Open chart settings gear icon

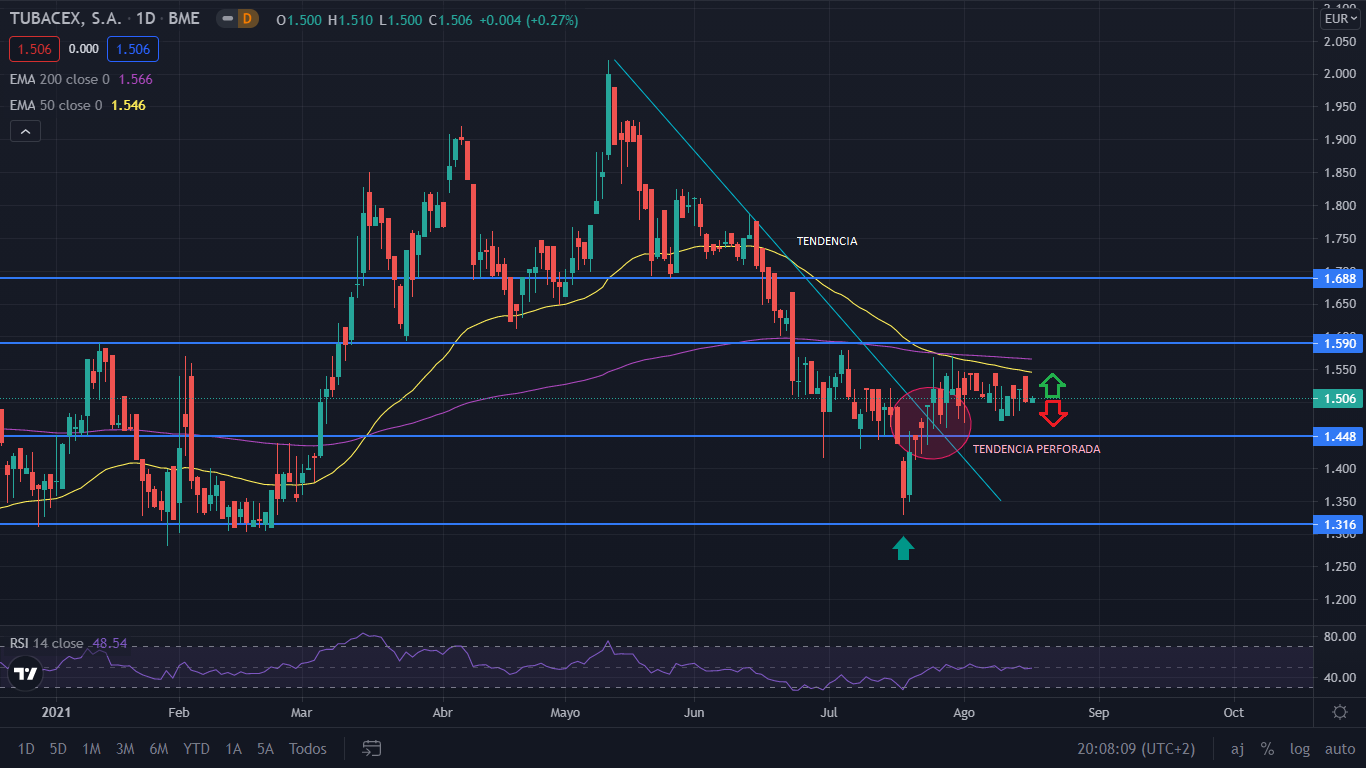1340,712
